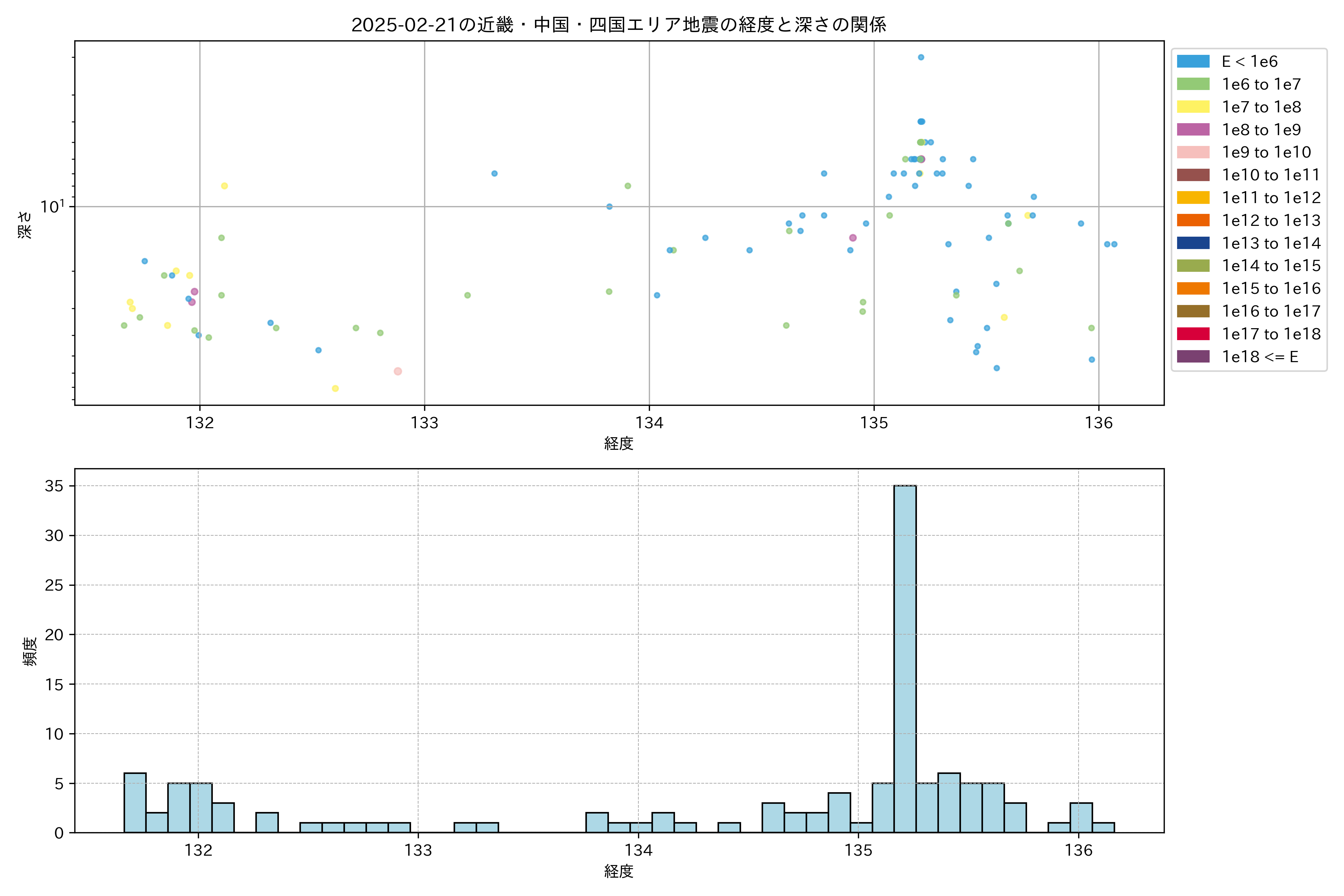This screenshot has width=1344, height=896.
Task: Click the navy '1e13 to 1e14' legend swatch
Action: pyautogui.click(x=1192, y=243)
